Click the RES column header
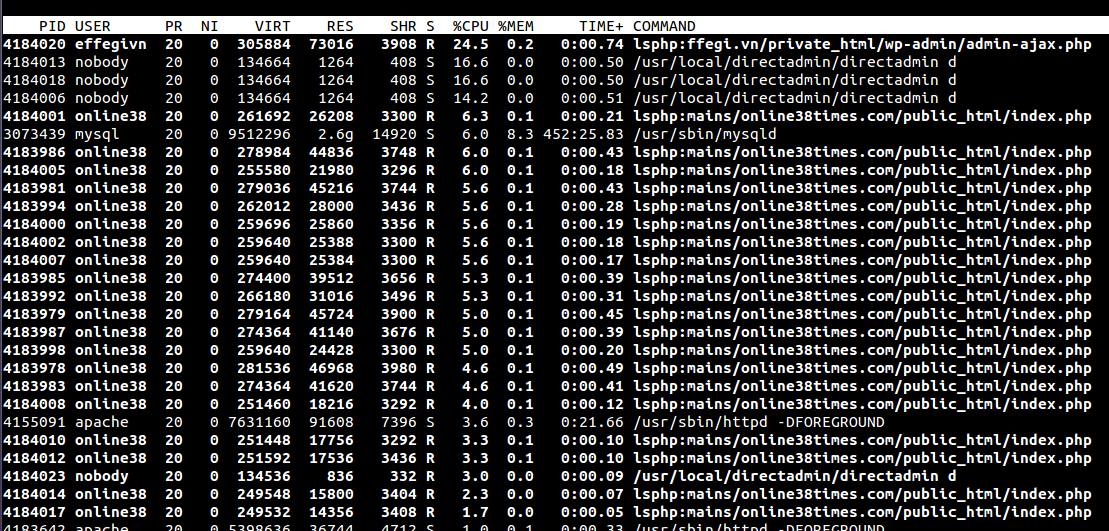 [x=340, y=26]
